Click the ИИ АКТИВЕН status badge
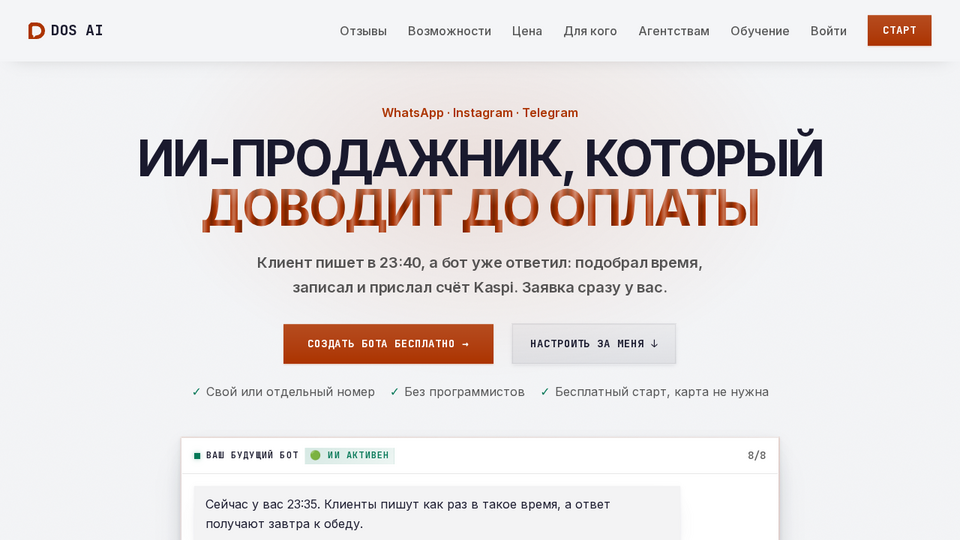 click(350, 456)
